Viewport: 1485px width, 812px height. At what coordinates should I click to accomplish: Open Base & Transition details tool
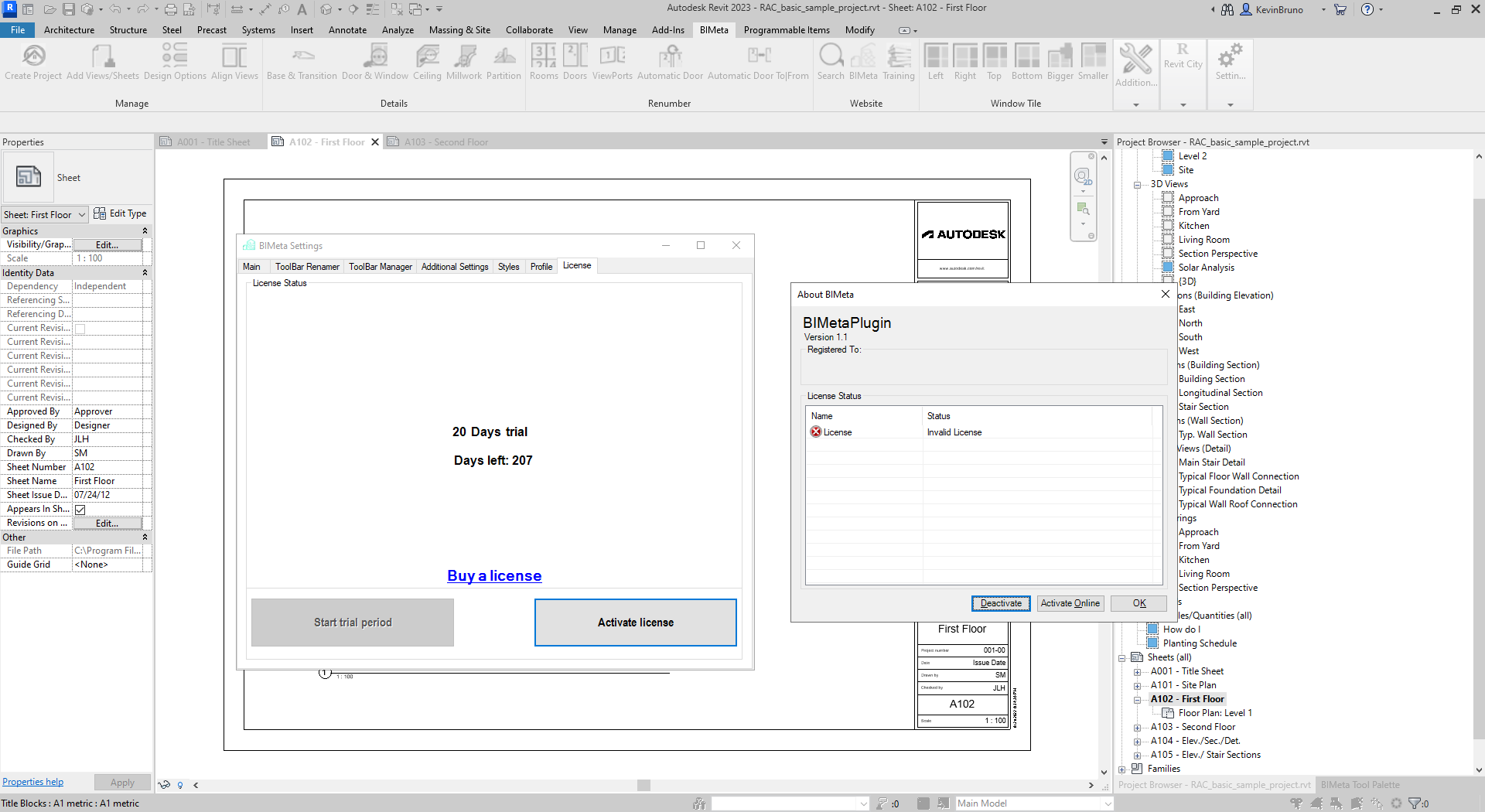pyautogui.click(x=302, y=62)
